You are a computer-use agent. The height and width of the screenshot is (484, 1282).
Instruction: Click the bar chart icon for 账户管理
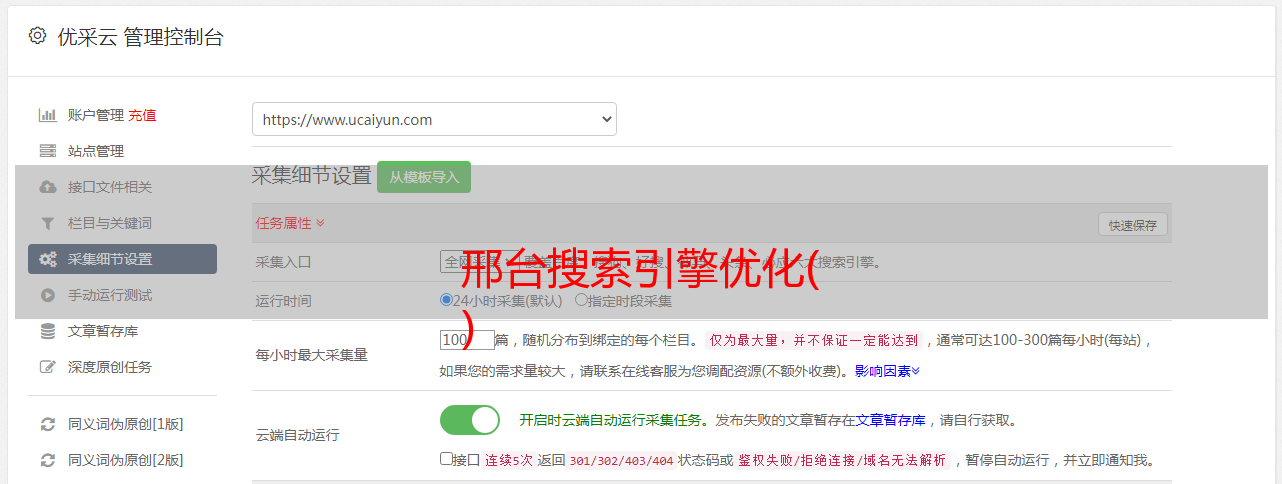tap(47, 115)
